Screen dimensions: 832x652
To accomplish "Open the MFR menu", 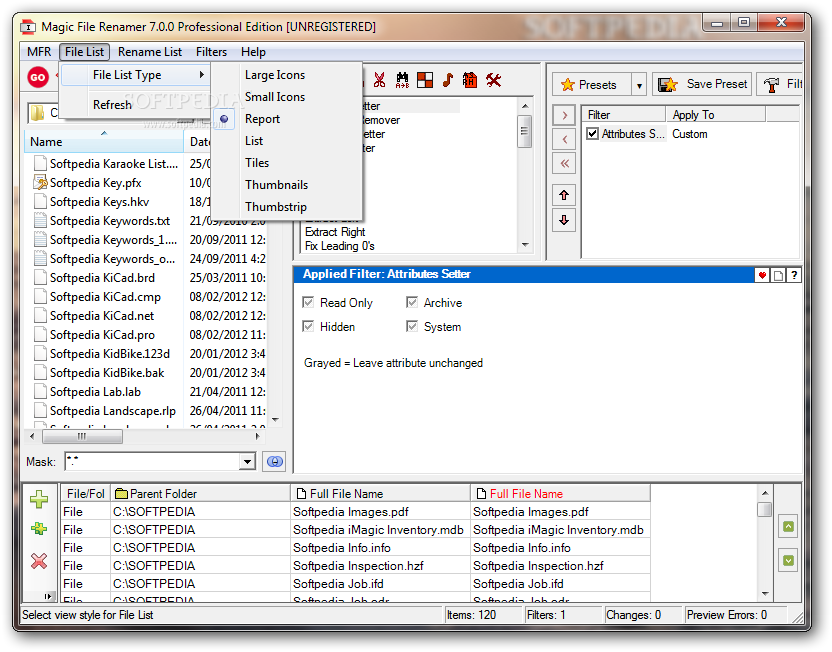I will (x=39, y=52).
